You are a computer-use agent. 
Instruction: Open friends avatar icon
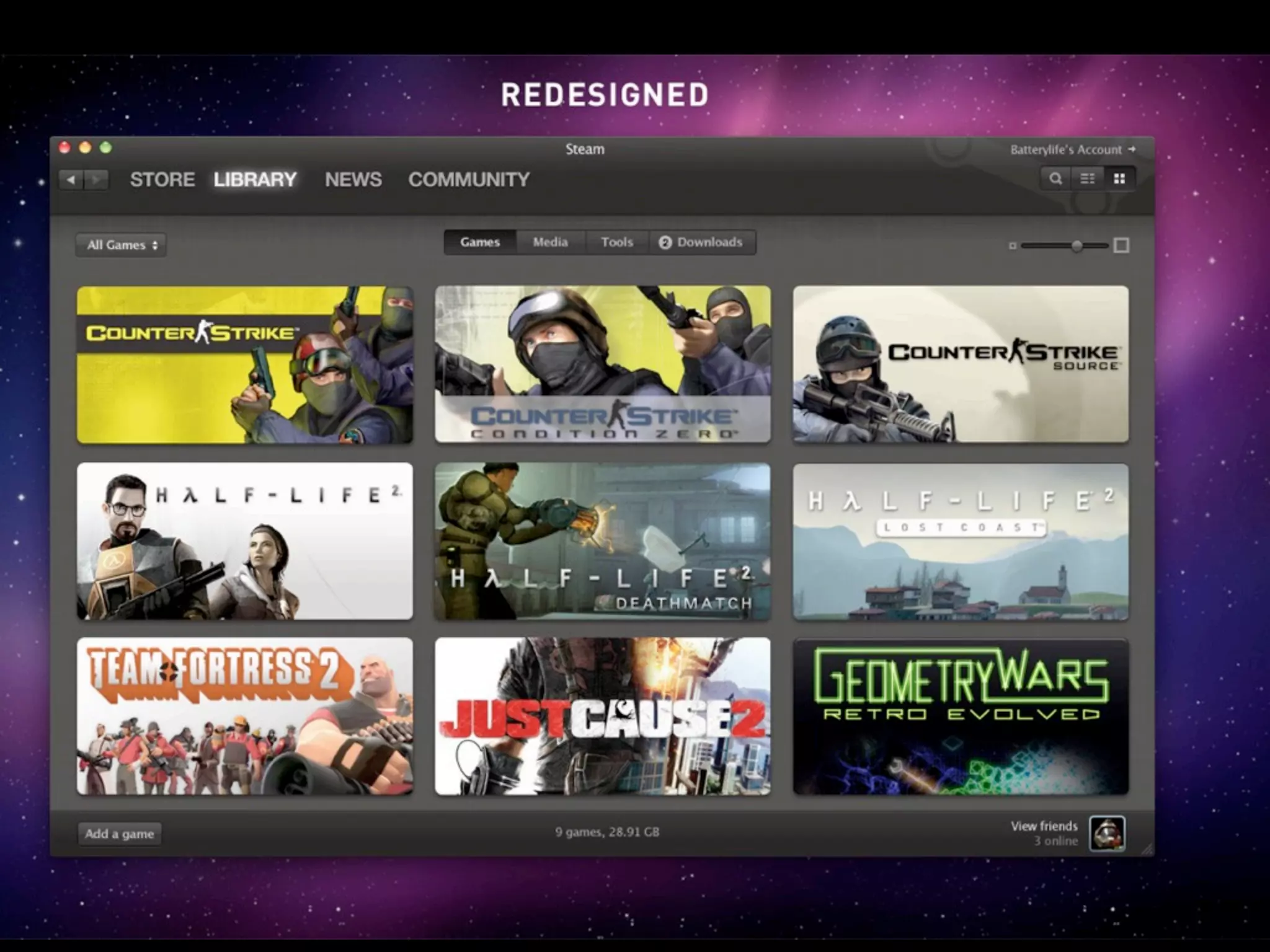(1108, 834)
